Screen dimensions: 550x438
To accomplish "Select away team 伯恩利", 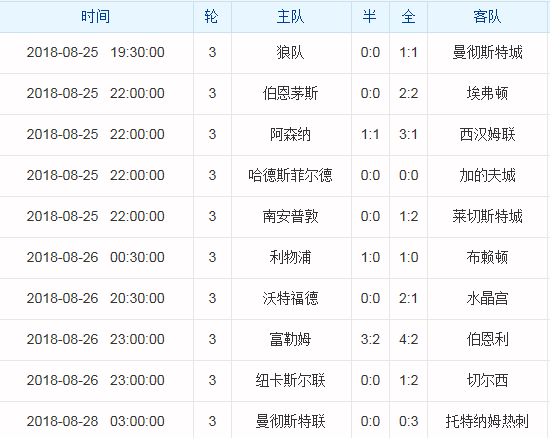I will (487, 340).
